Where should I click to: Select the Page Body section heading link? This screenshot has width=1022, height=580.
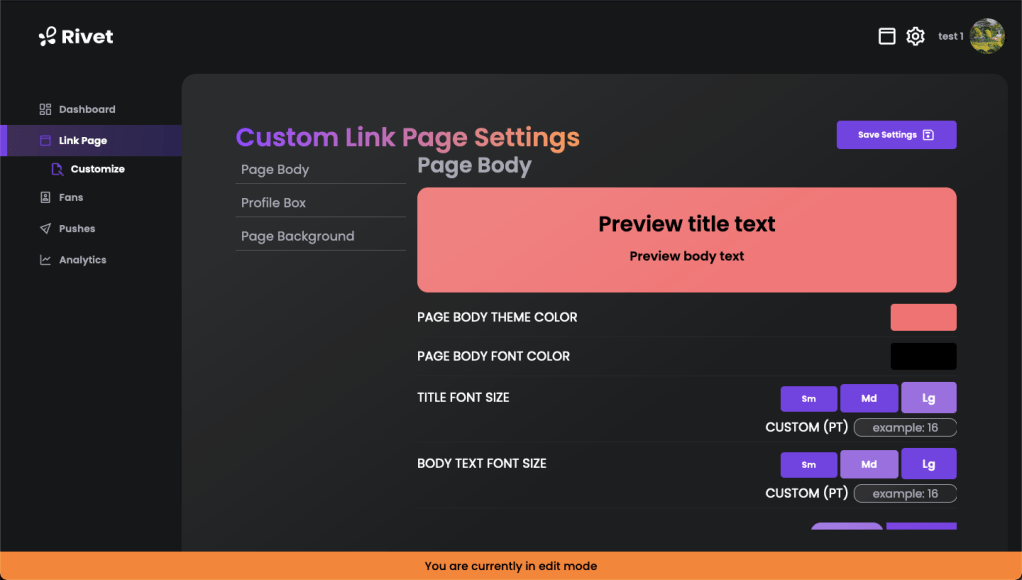274,169
